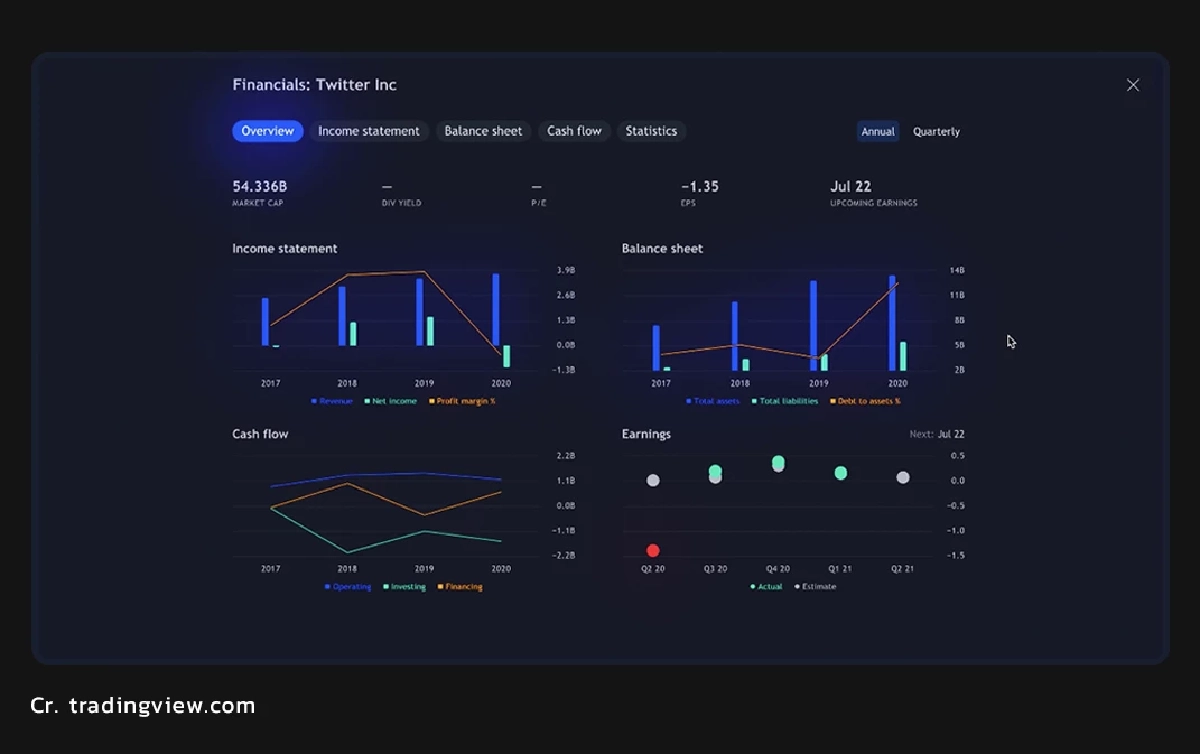Open the Balance sheet tab
The width and height of the screenshot is (1200, 754).
[483, 131]
